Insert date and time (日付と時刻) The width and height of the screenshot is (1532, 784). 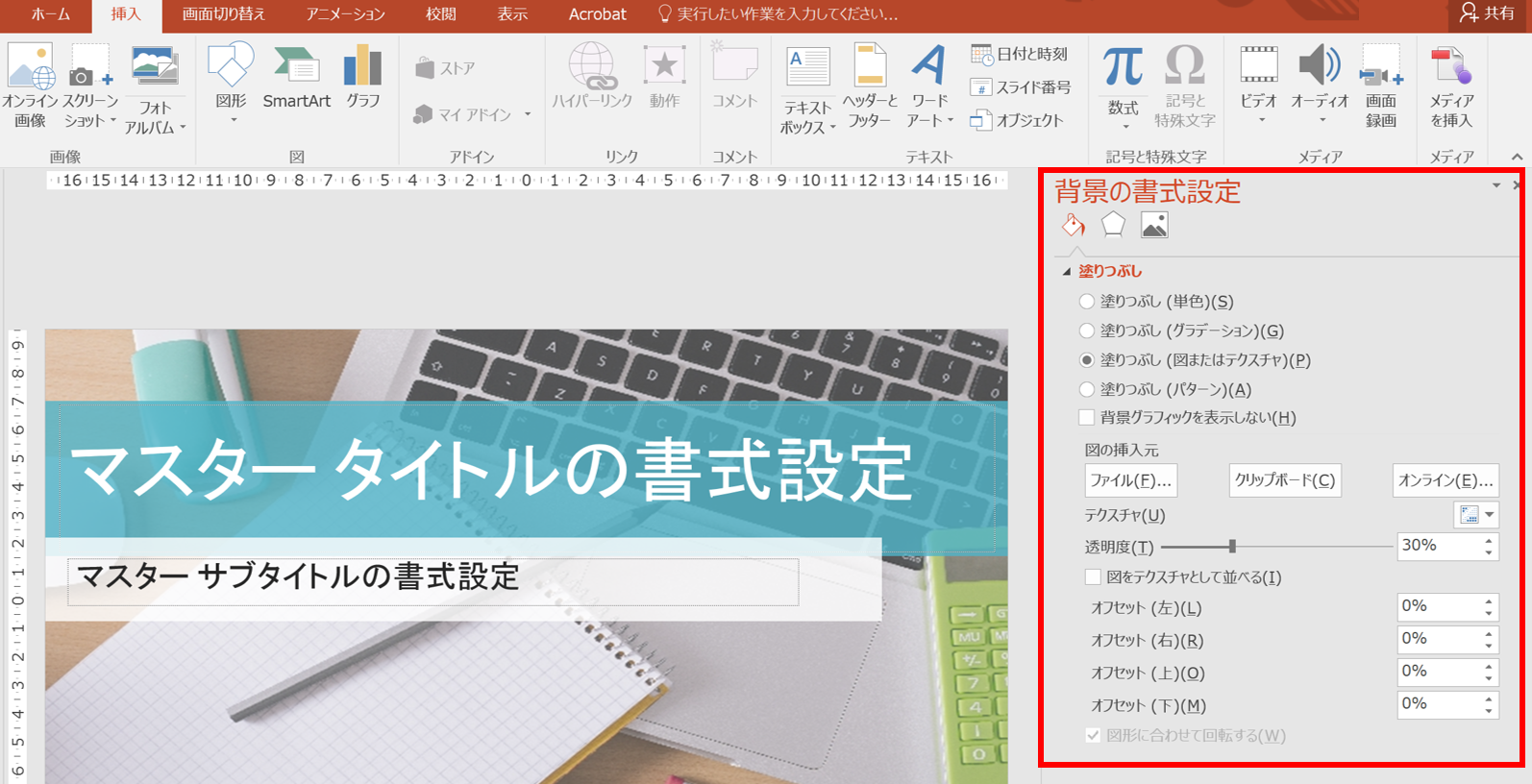[1020, 55]
